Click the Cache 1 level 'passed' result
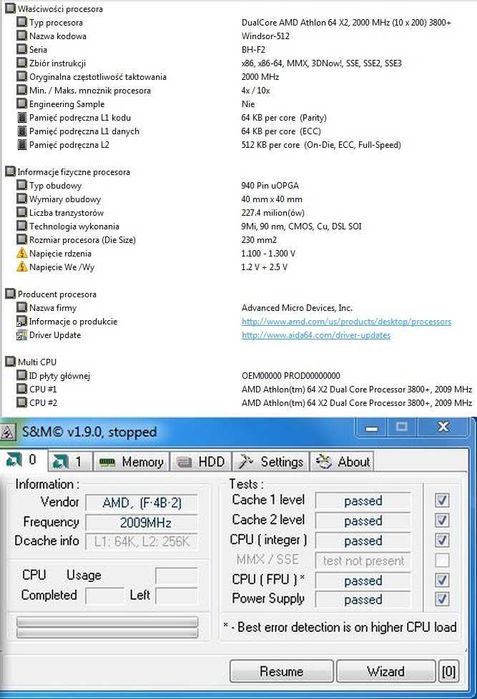Screen dimensions: 477x699 [x=363, y=501]
